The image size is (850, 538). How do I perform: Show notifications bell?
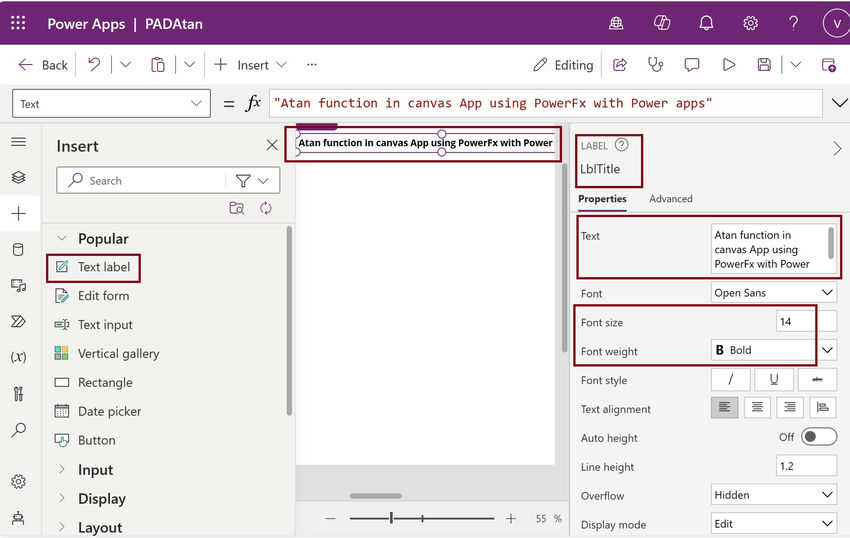click(x=706, y=23)
